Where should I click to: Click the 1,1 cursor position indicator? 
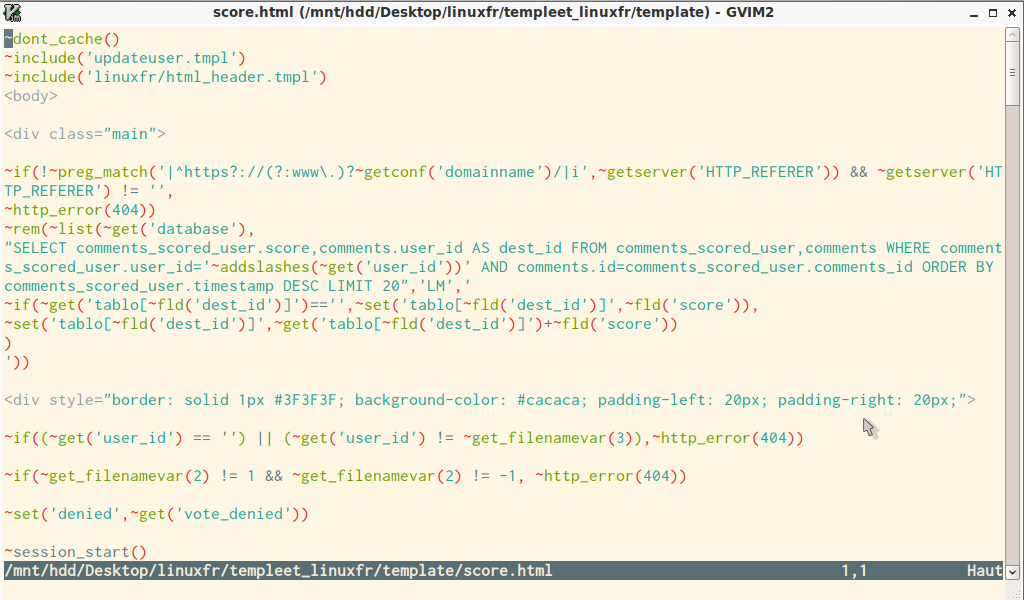854,571
